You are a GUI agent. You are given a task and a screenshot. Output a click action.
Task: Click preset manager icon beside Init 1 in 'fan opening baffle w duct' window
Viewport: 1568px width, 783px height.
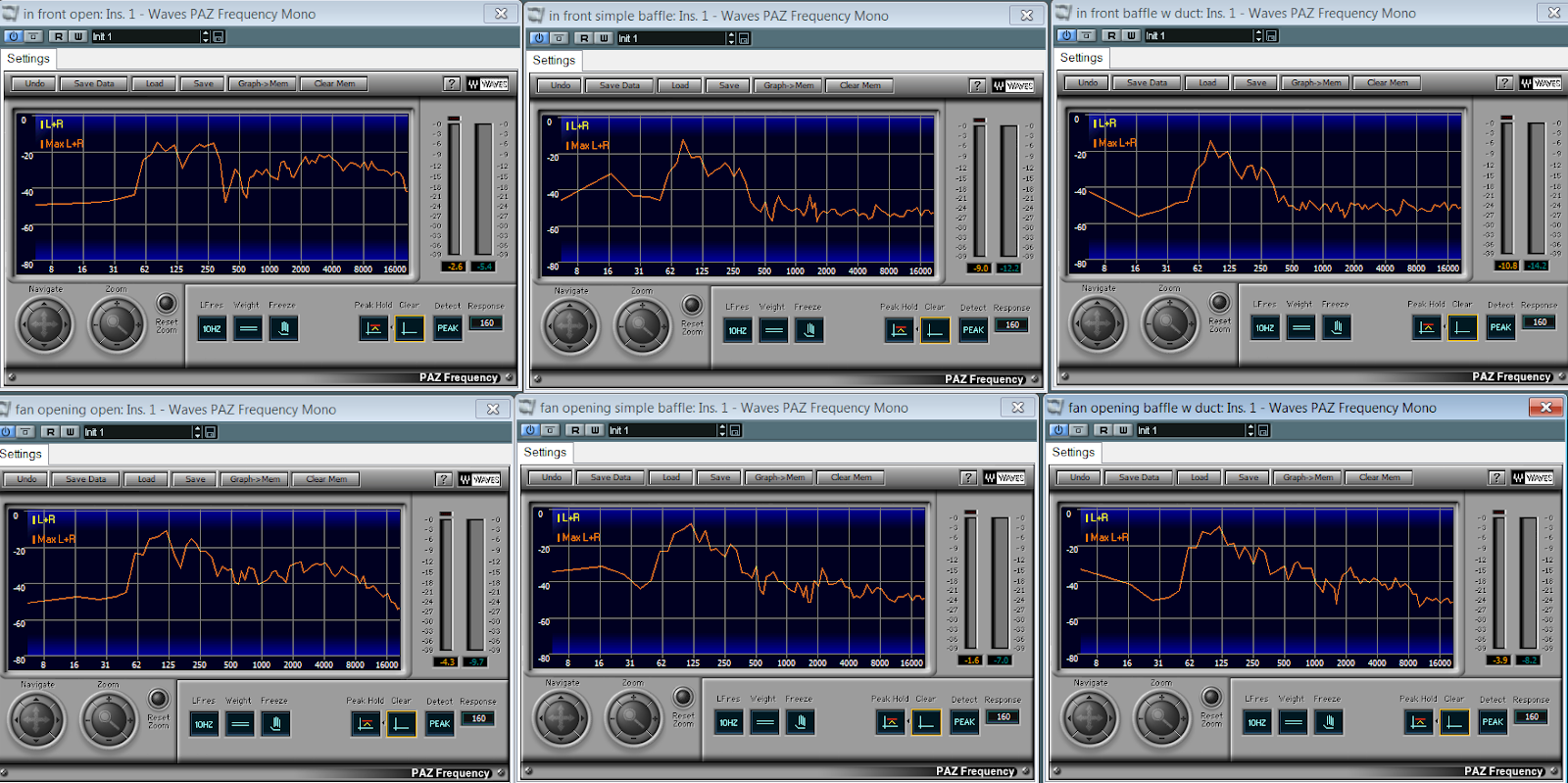(1263, 430)
